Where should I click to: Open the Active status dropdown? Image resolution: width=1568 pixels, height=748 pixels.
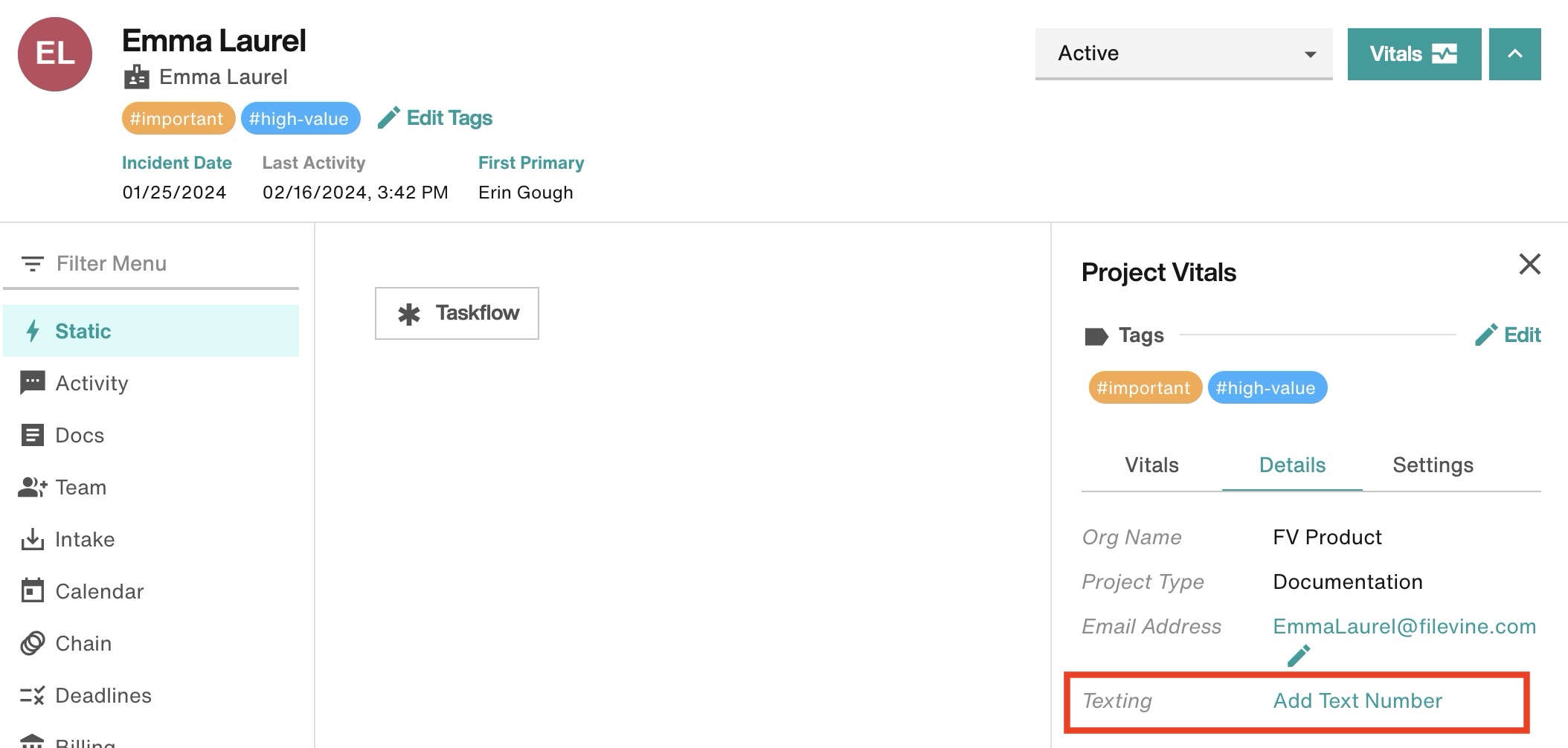tap(1183, 54)
